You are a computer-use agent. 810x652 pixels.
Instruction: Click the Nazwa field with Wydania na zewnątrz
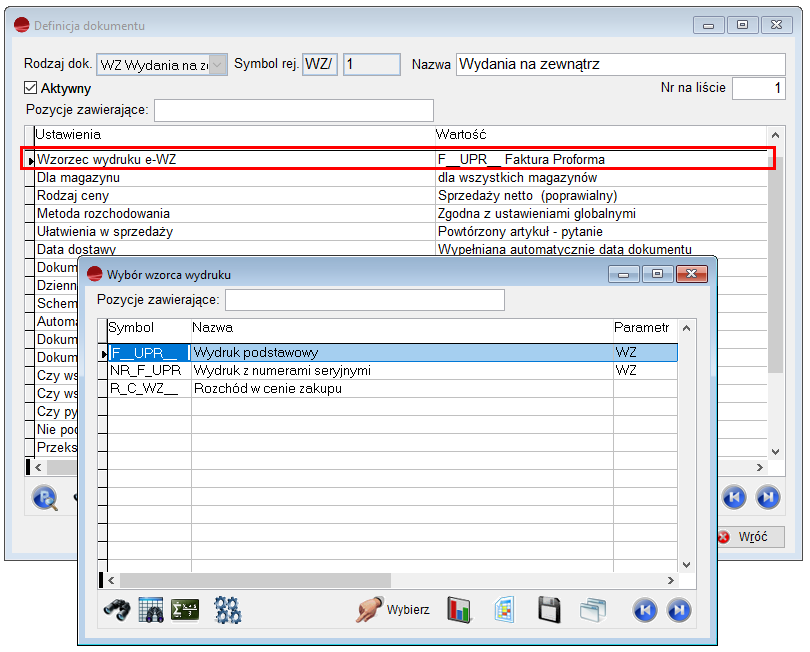coord(620,65)
